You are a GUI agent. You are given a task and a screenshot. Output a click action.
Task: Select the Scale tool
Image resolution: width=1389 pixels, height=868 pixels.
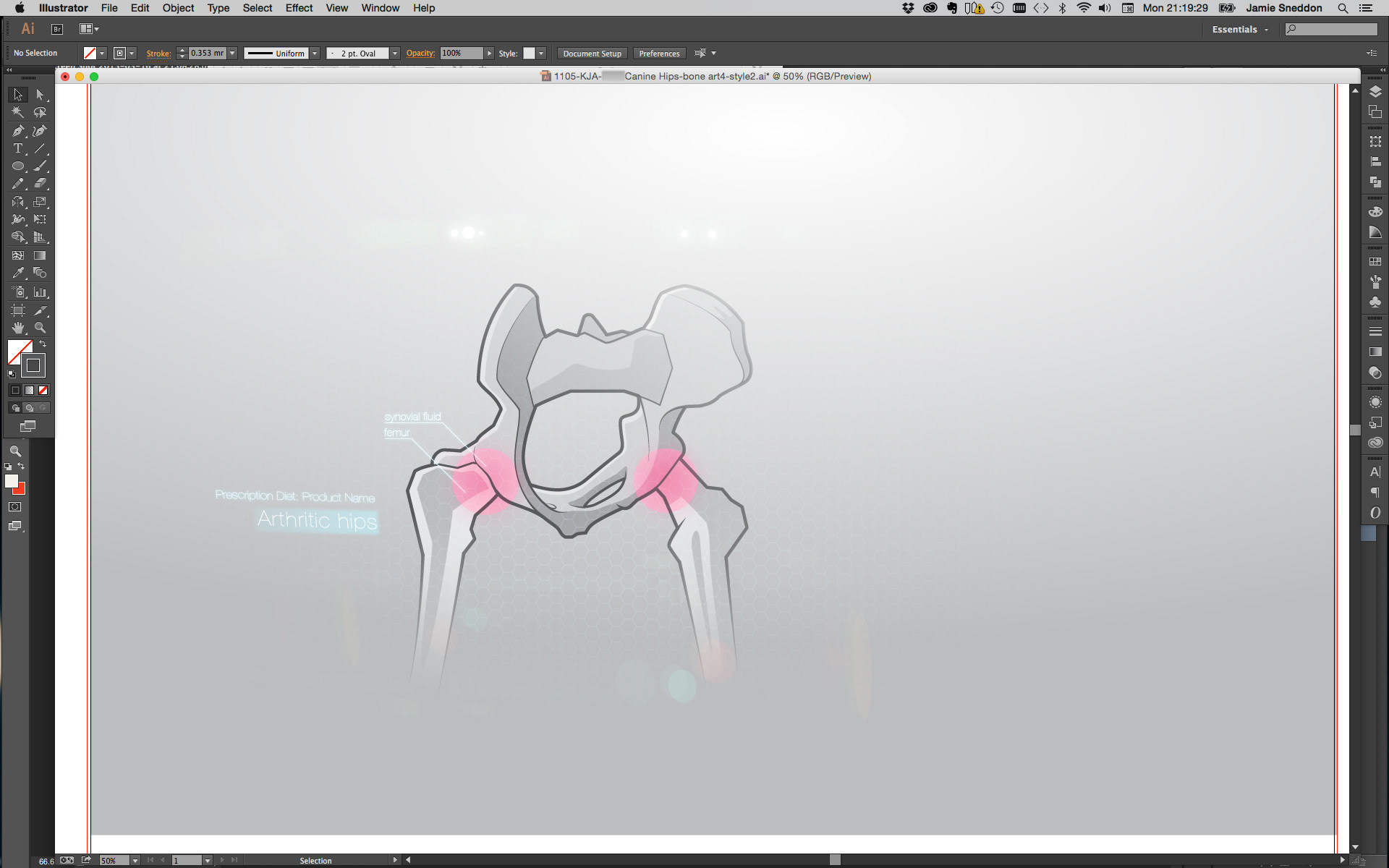coord(41,202)
